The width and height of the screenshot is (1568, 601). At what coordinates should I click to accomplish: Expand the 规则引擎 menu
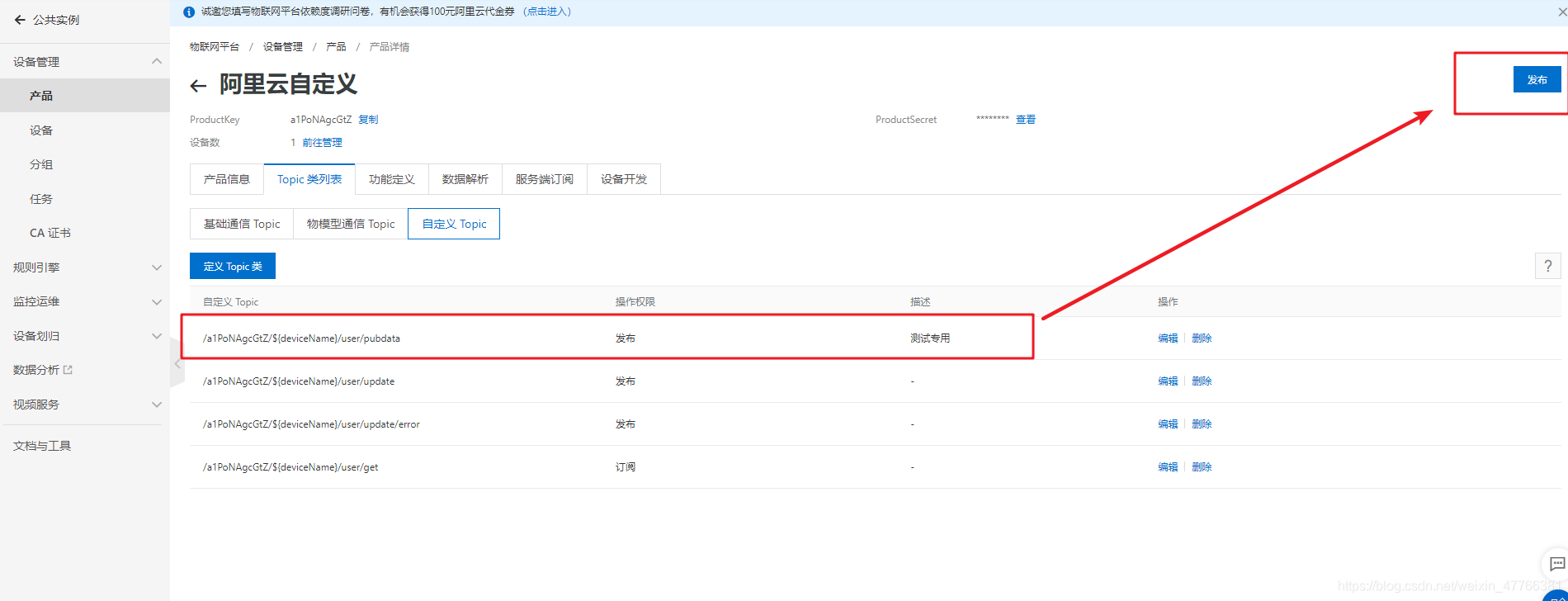pyautogui.click(x=157, y=267)
